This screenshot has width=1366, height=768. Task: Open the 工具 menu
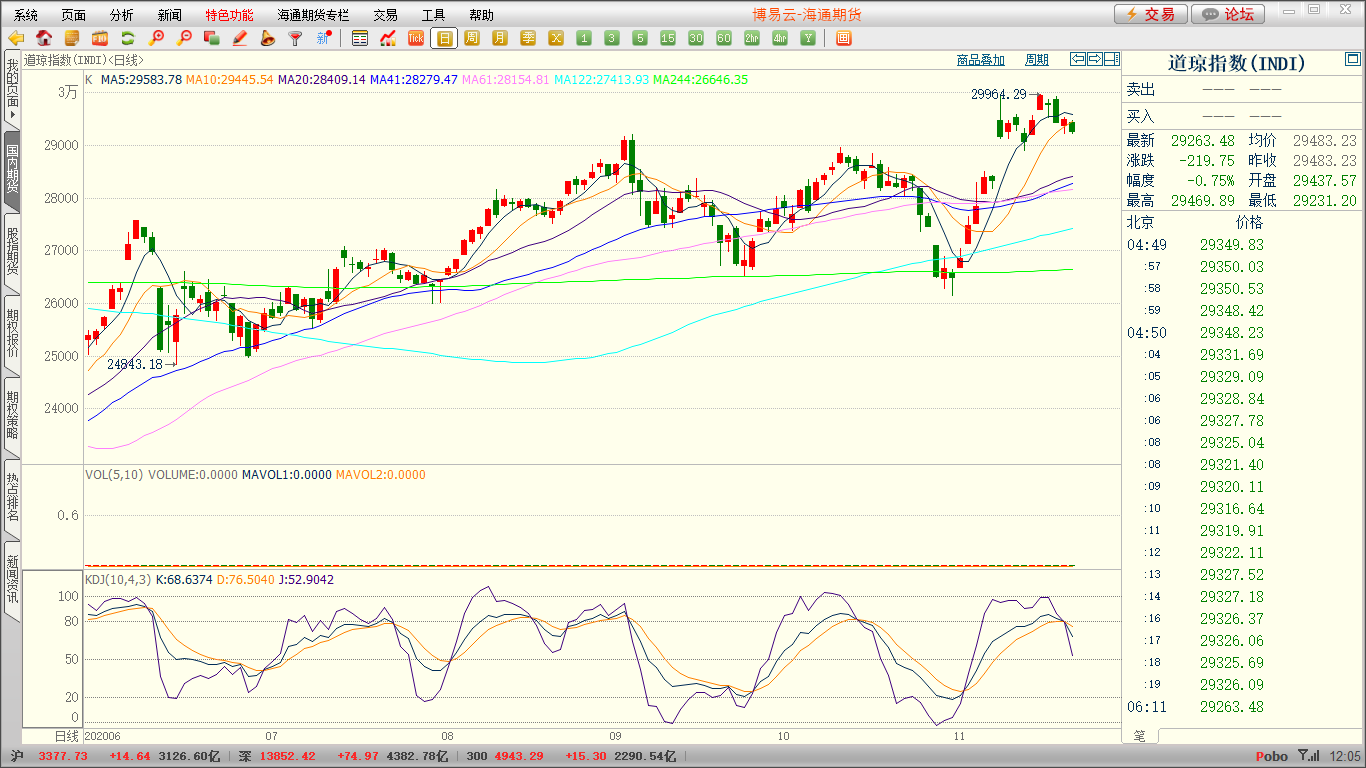tap(433, 15)
